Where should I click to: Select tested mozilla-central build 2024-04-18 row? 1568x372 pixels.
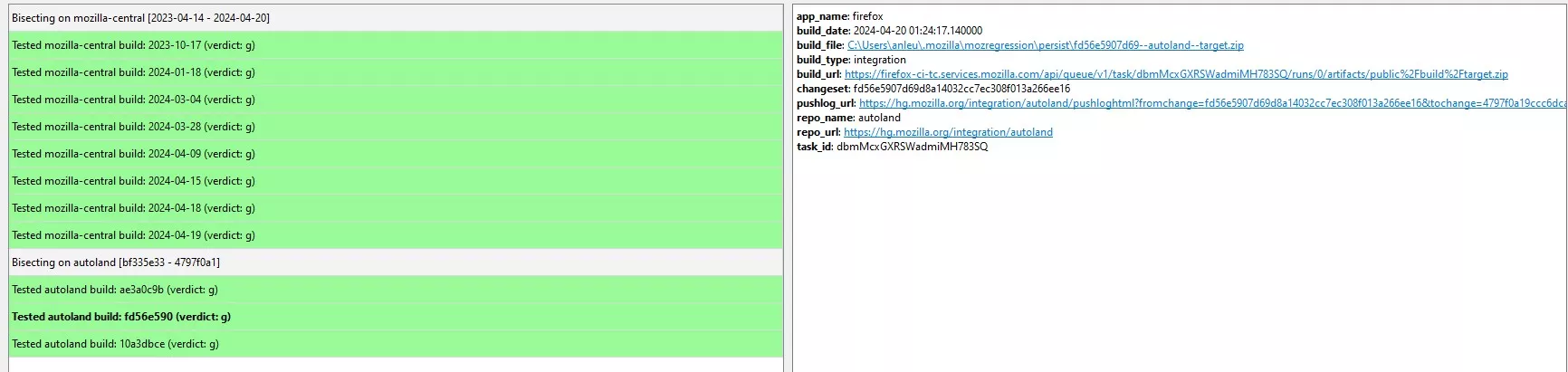click(396, 208)
